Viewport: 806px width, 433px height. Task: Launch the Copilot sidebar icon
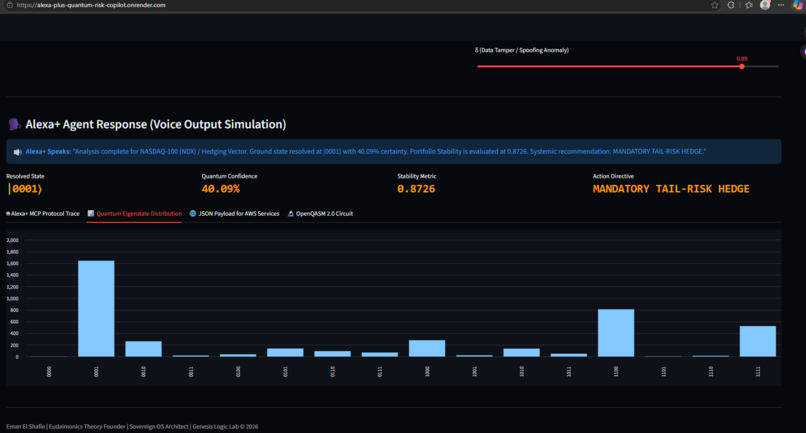pos(798,5)
